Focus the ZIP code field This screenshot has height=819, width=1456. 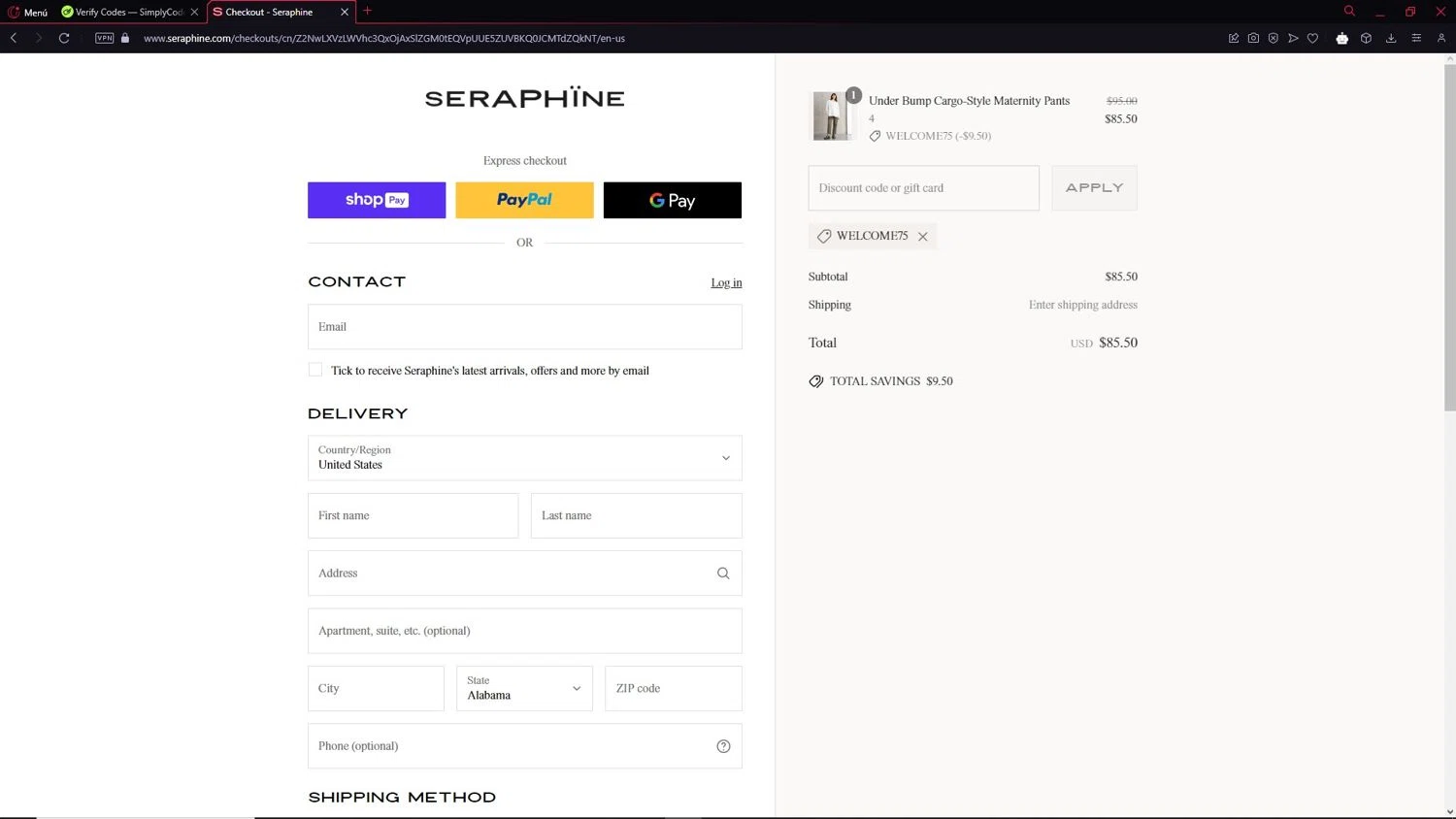click(674, 688)
